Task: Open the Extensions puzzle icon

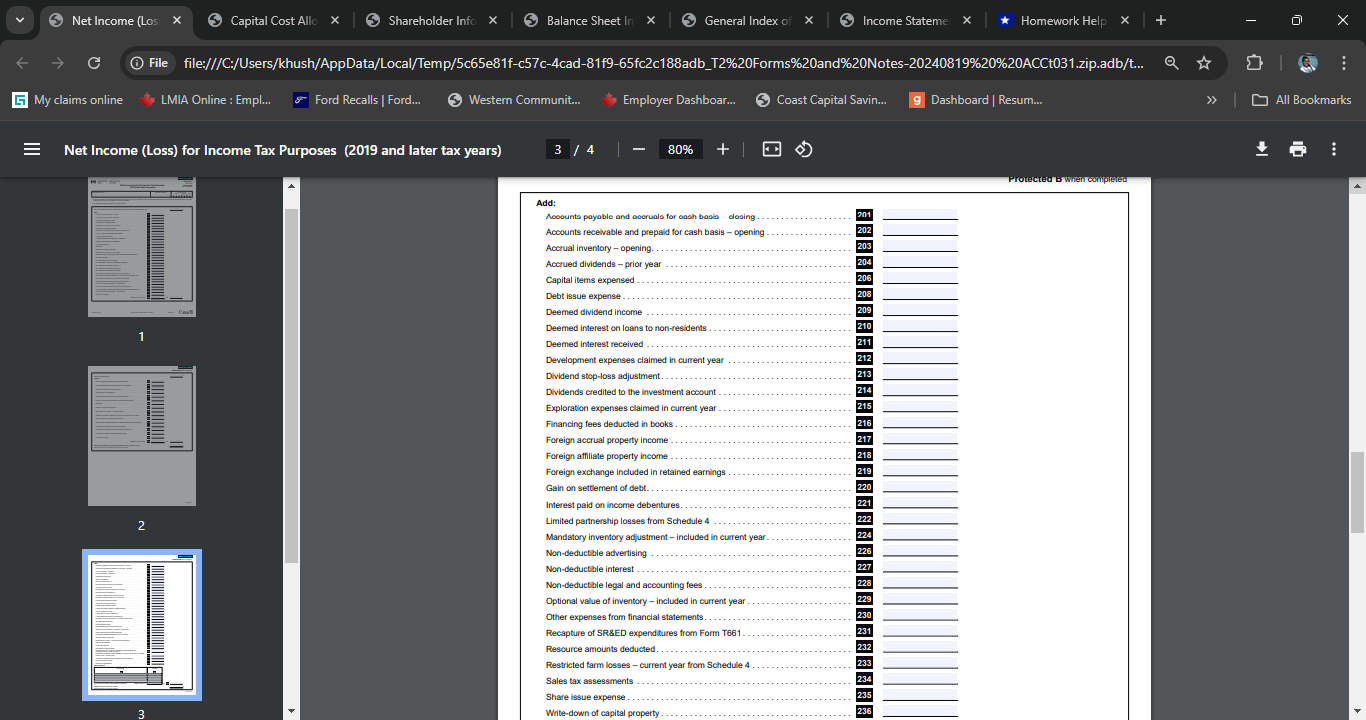Action: tap(1254, 63)
